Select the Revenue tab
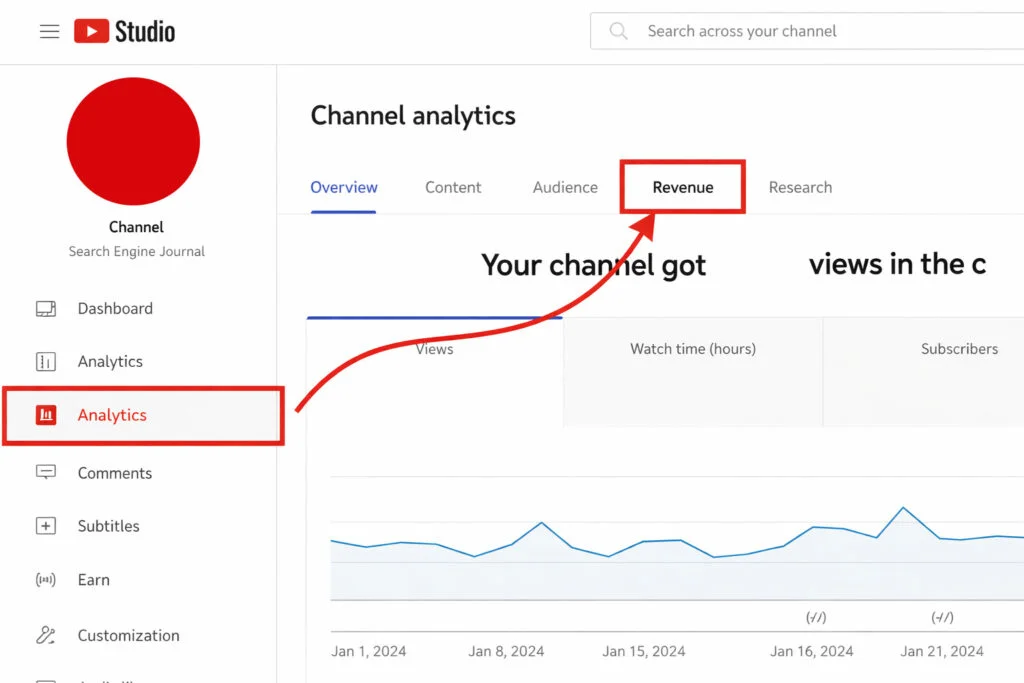 tap(683, 187)
